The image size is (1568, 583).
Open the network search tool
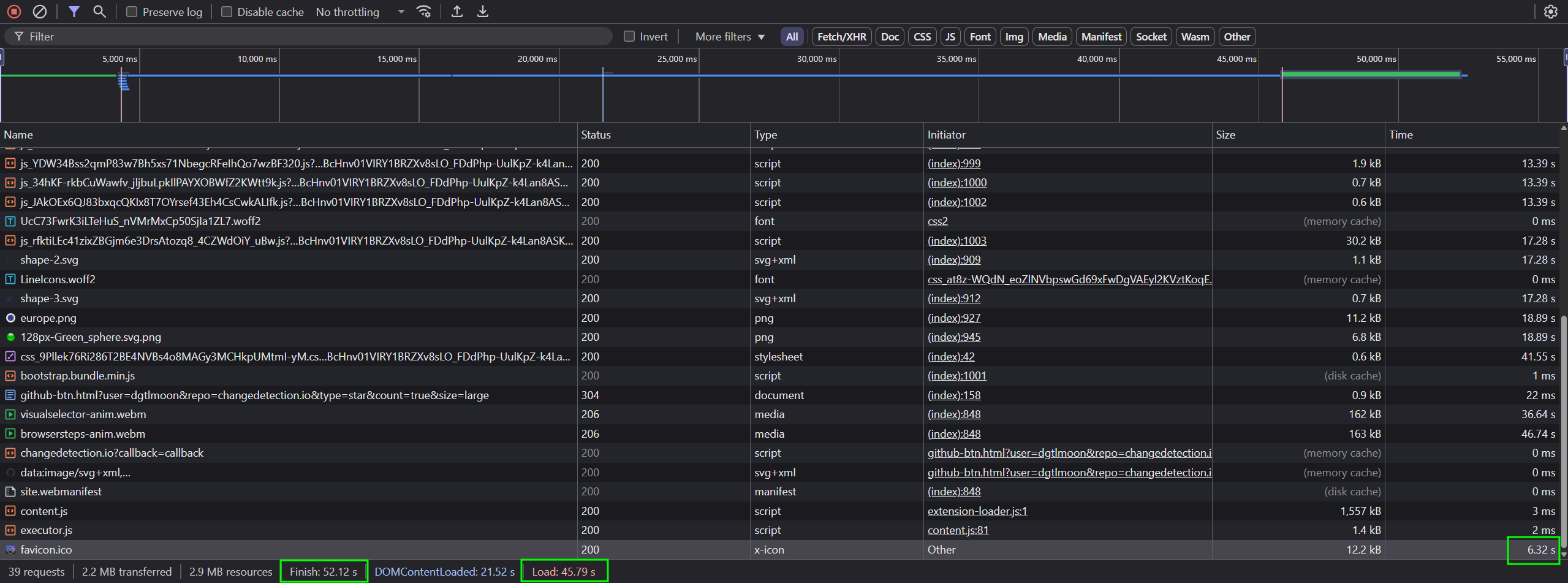tap(99, 12)
